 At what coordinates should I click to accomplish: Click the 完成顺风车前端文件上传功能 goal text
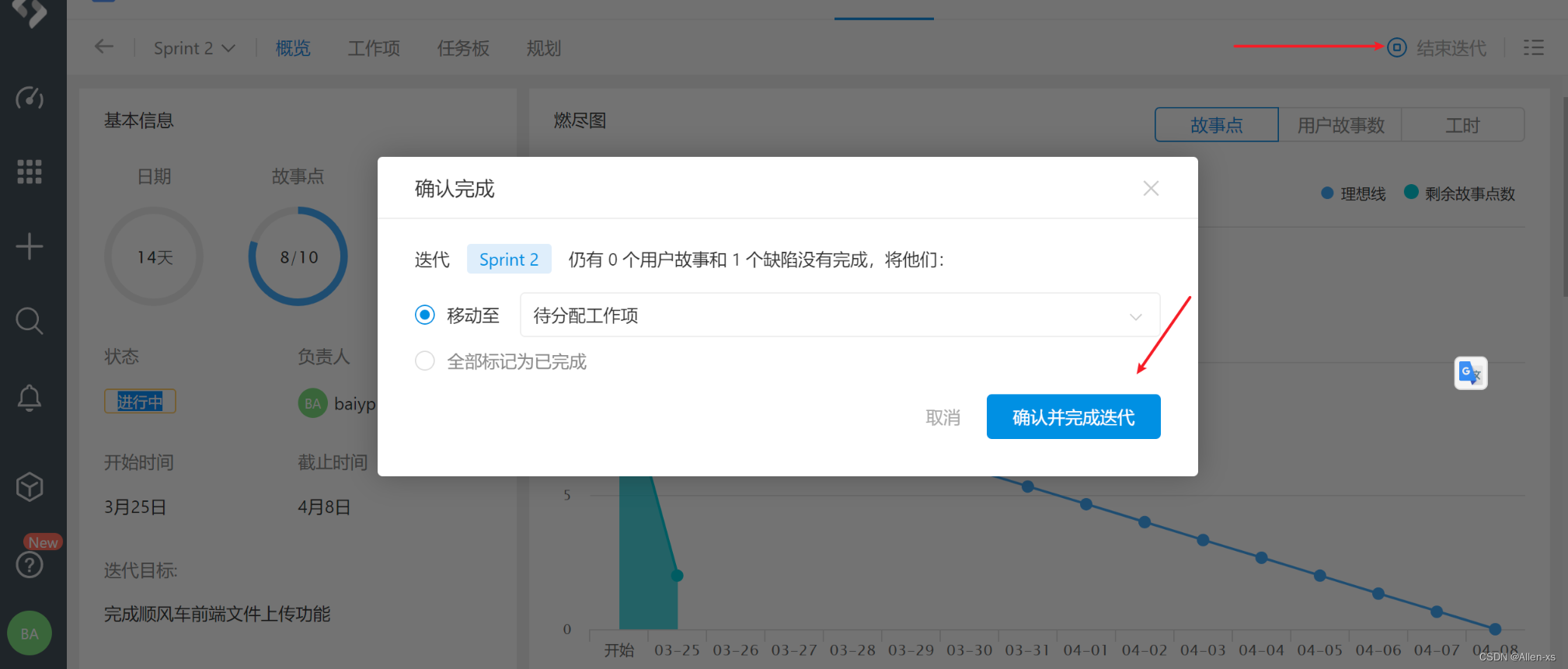pyautogui.click(x=218, y=615)
